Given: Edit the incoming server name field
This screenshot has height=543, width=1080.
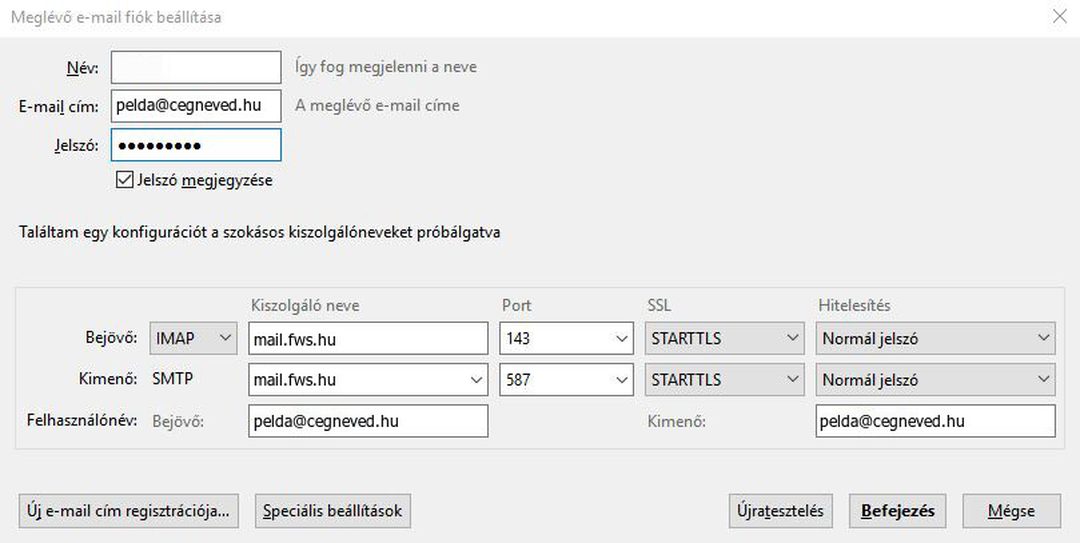Looking at the screenshot, I should point(368,338).
